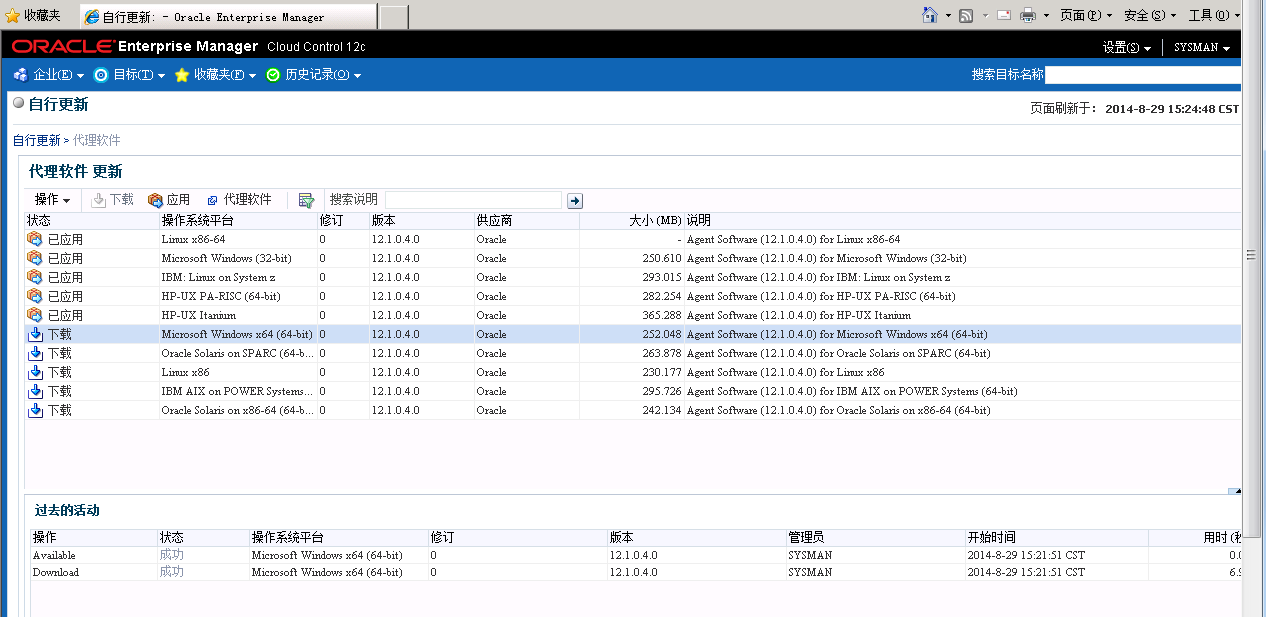Click the 自行更新 page title status icon
Viewport: 1266px width, 617px height.
click(x=19, y=103)
